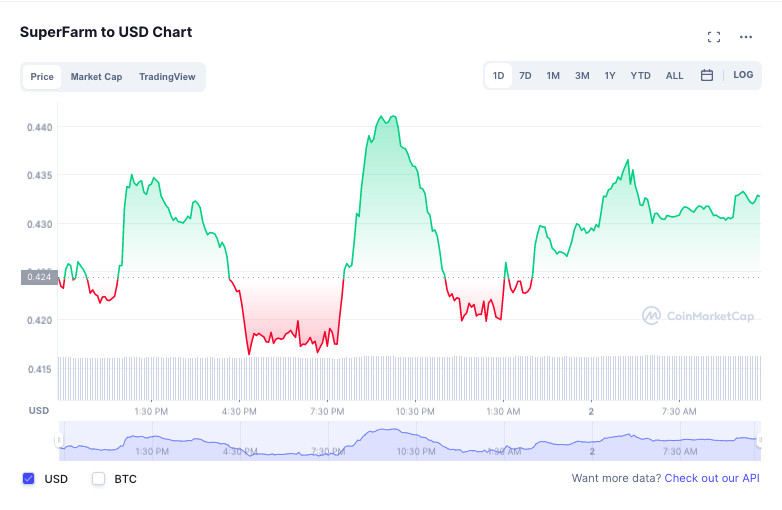The image size is (782, 510).
Task: Select the YTD time range
Action: [x=640, y=76]
